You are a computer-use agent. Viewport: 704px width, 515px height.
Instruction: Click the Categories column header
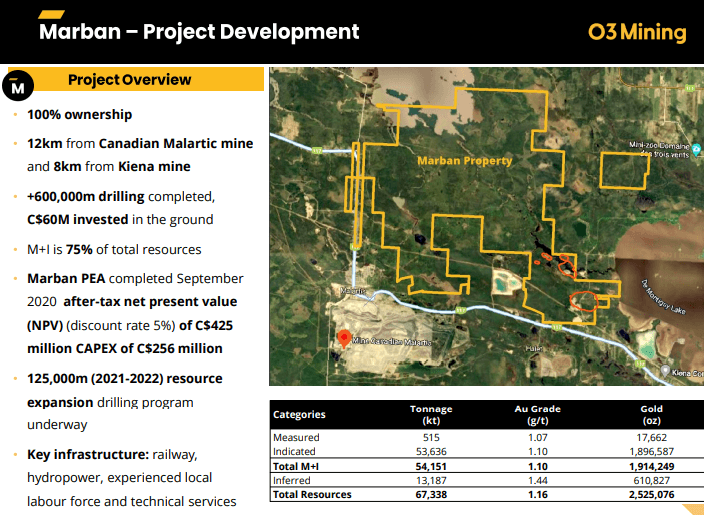[299, 414]
